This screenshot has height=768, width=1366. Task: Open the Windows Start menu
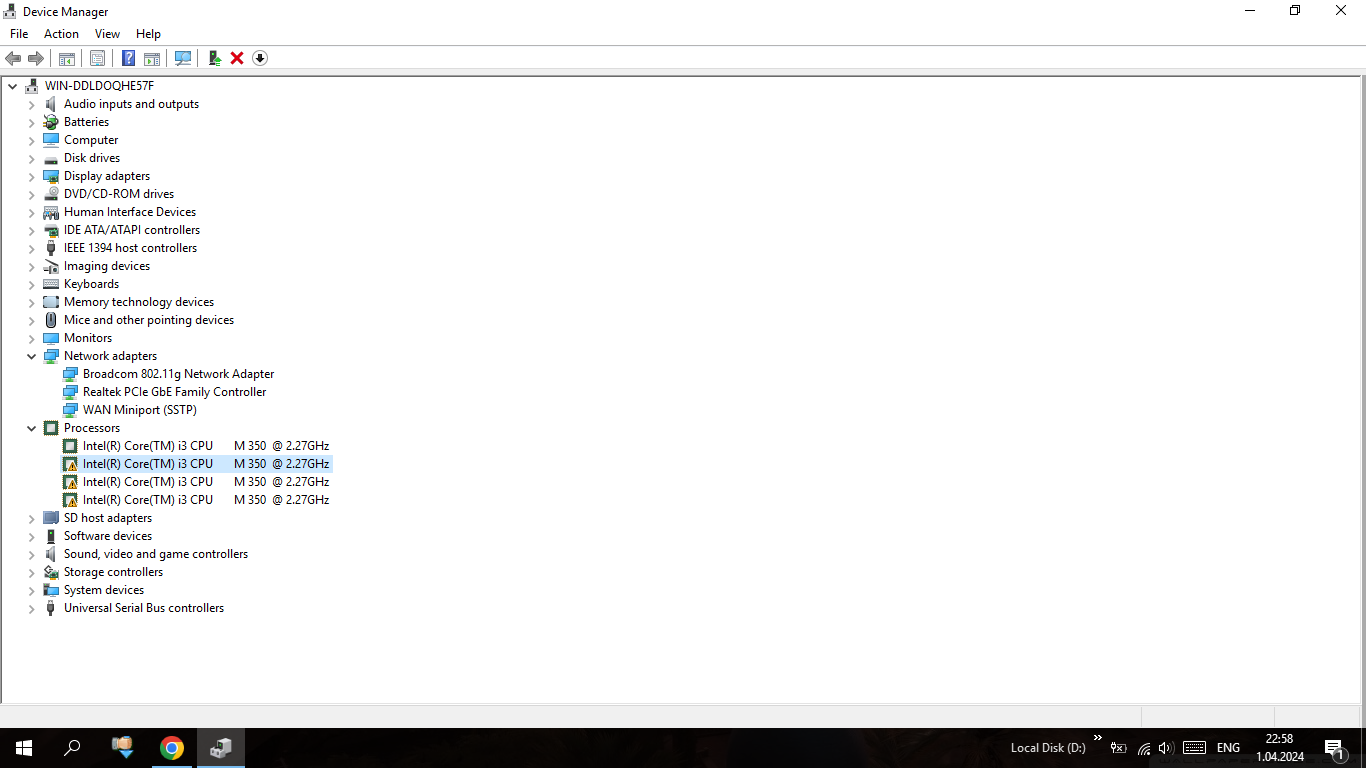[24, 748]
